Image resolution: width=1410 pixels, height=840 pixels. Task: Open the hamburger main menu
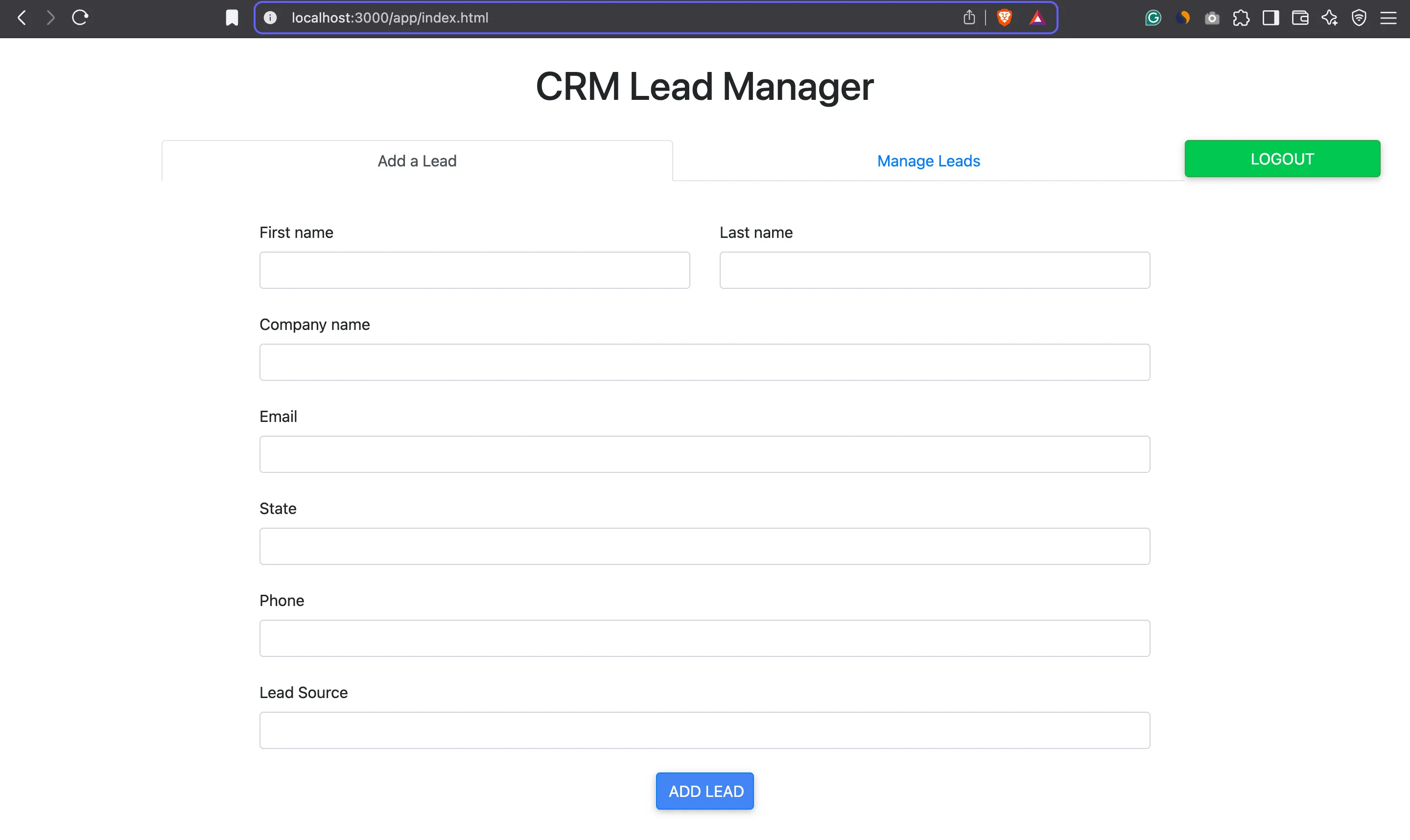(x=1388, y=18)
